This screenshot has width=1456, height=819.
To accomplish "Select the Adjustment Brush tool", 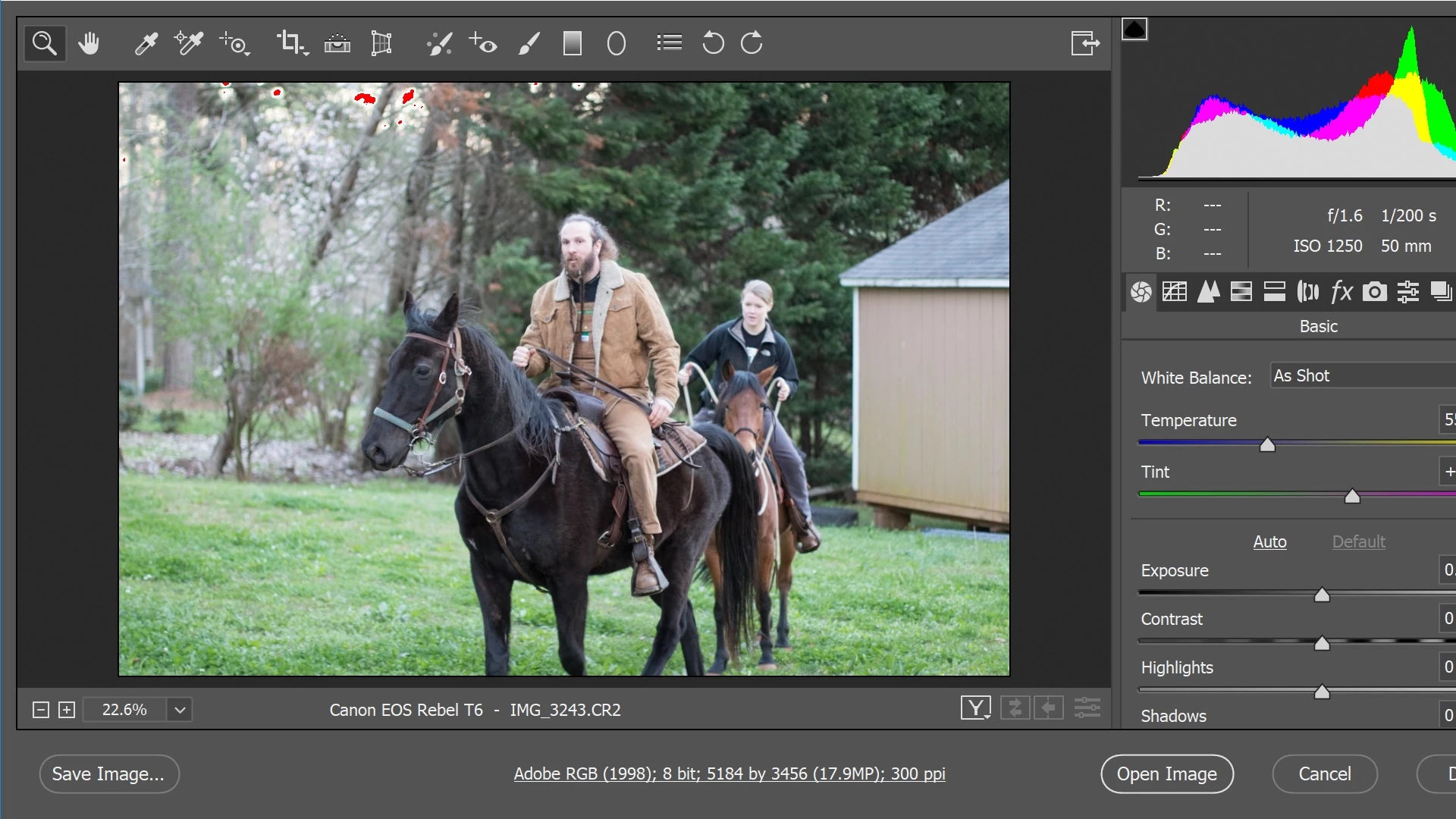I will (529, 43).
